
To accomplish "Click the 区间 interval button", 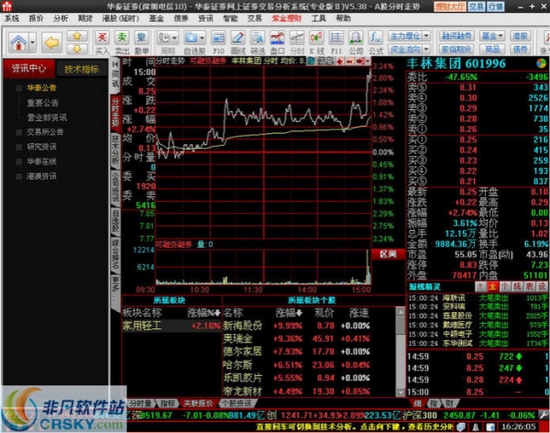I will [388, 254].
